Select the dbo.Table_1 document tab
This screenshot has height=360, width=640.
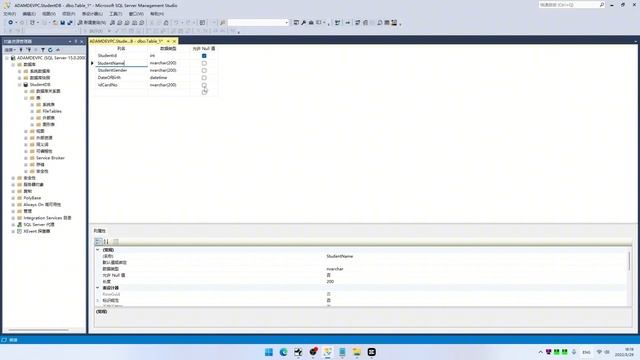tap(126, 41)
